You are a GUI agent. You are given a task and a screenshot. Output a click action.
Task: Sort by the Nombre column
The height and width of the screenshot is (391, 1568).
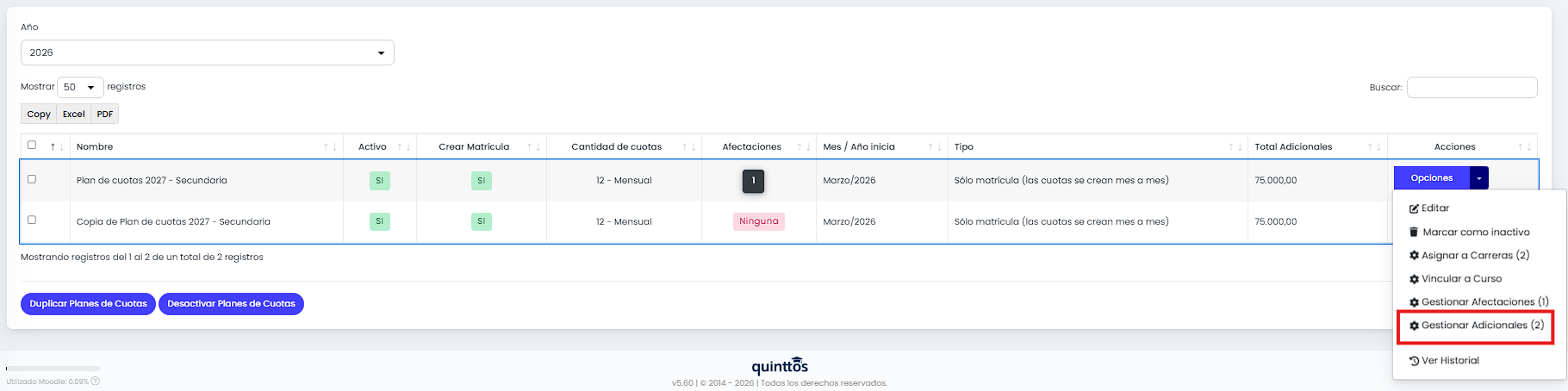(x=207, y=146)
